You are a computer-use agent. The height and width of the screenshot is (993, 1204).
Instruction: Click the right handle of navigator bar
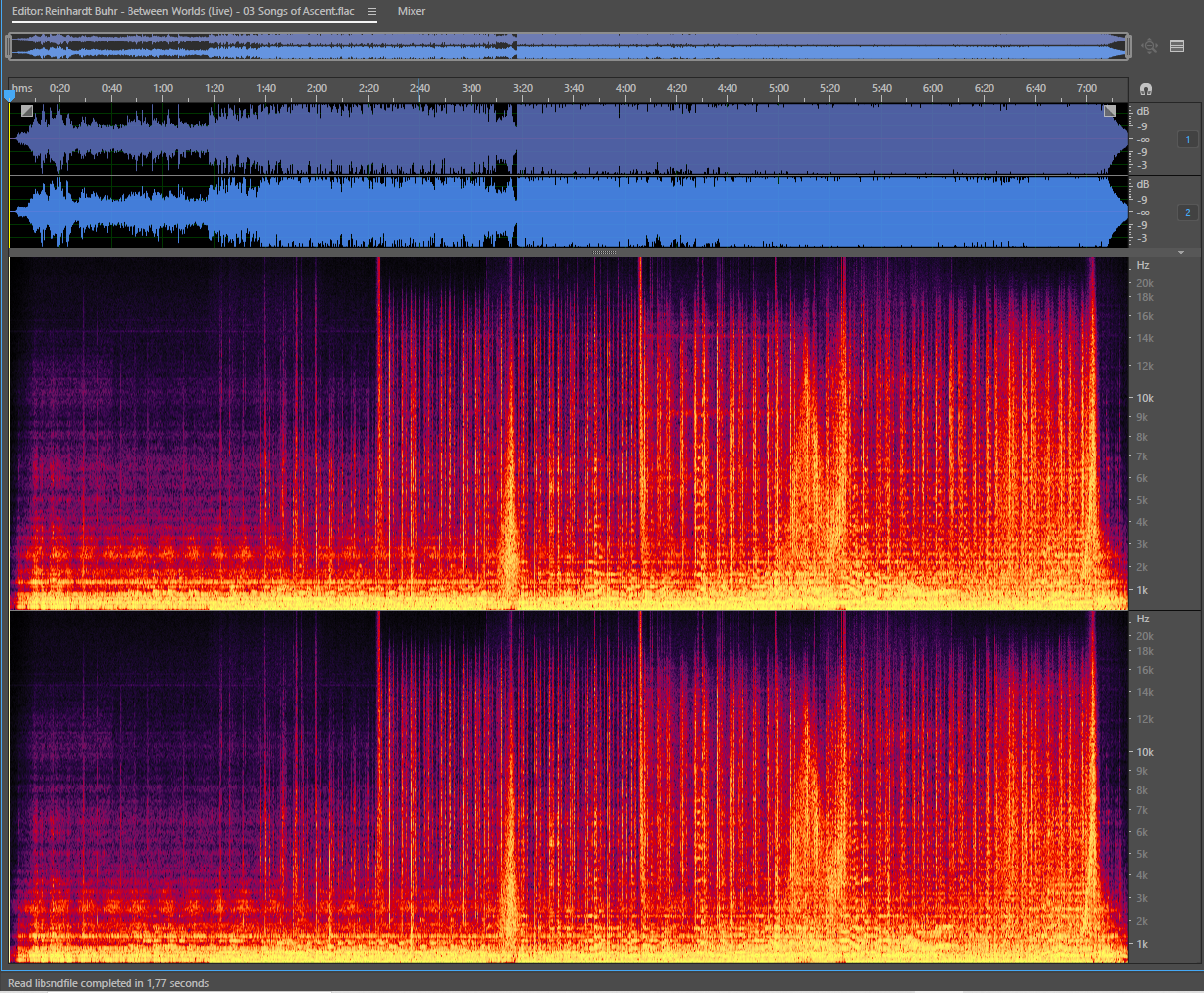[x=1130, y=45]
